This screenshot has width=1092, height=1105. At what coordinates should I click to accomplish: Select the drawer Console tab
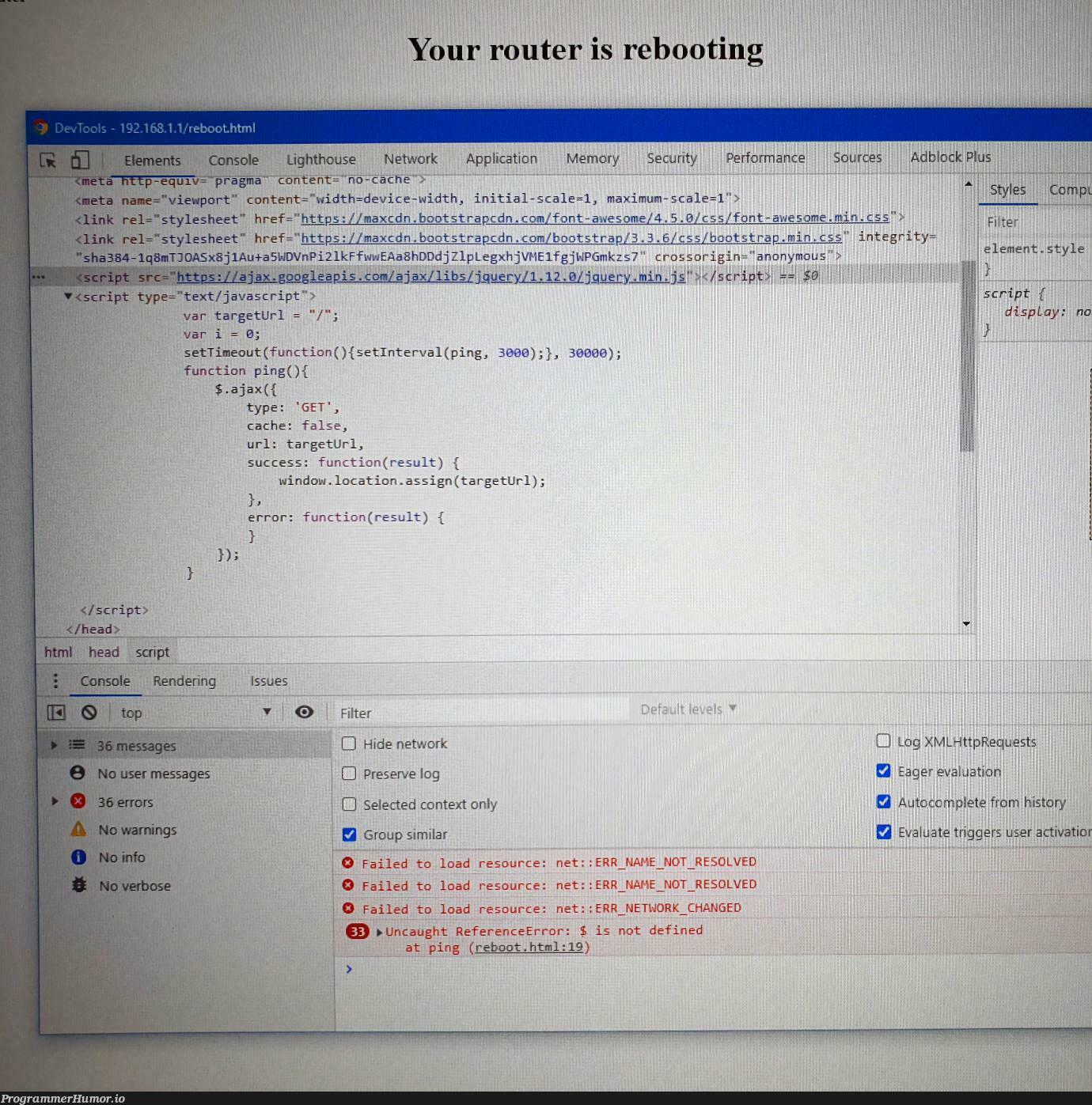[105, 681]
